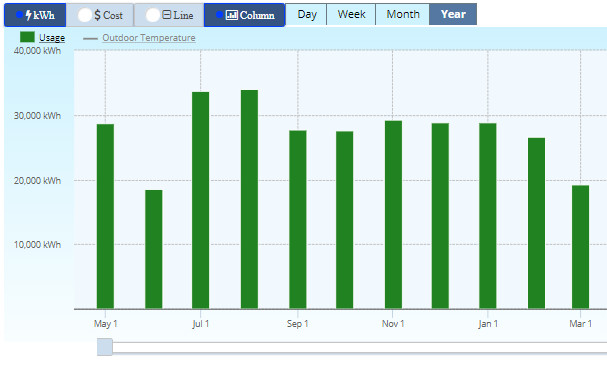
Task: Toggle the Usage legend link
Action: coord(52,38)
